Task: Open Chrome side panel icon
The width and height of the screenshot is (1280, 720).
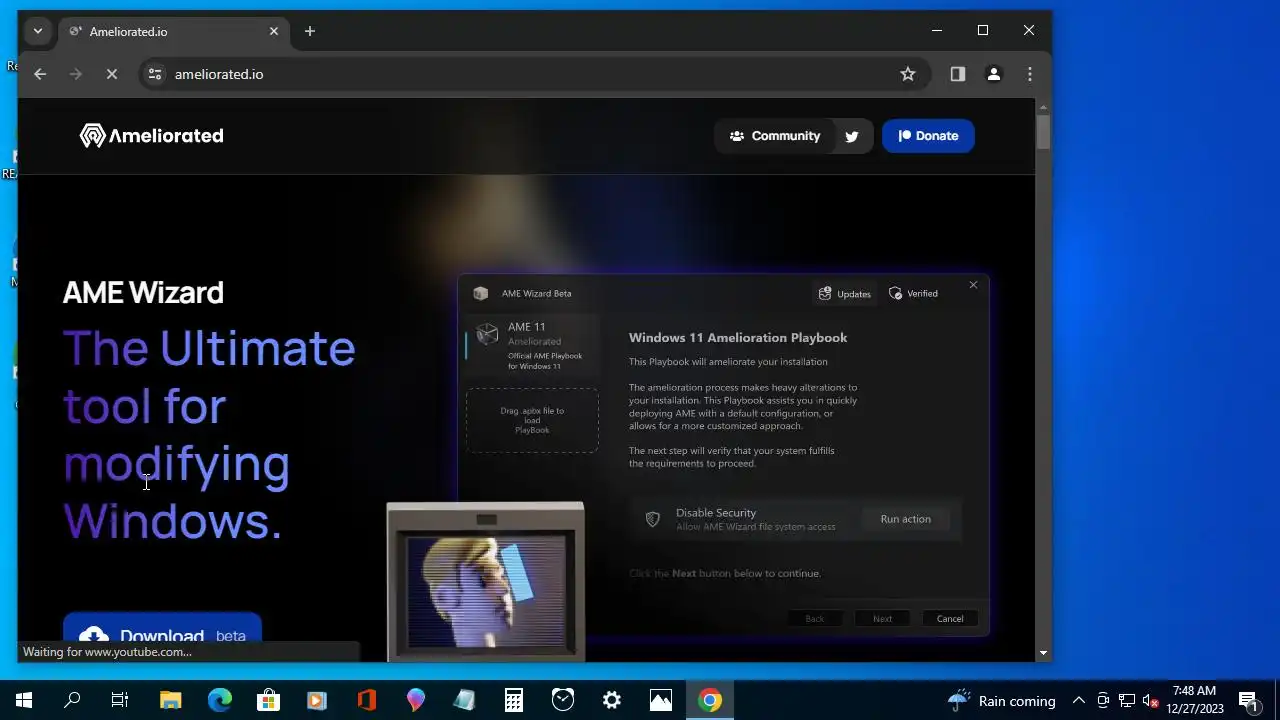Action: [x=958, y=74]
